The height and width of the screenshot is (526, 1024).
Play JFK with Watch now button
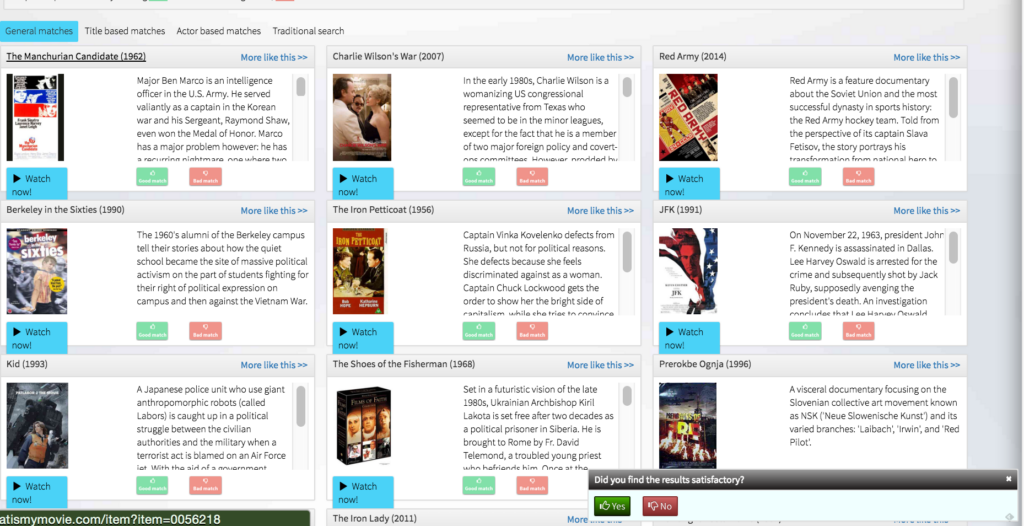coord(686,337)
